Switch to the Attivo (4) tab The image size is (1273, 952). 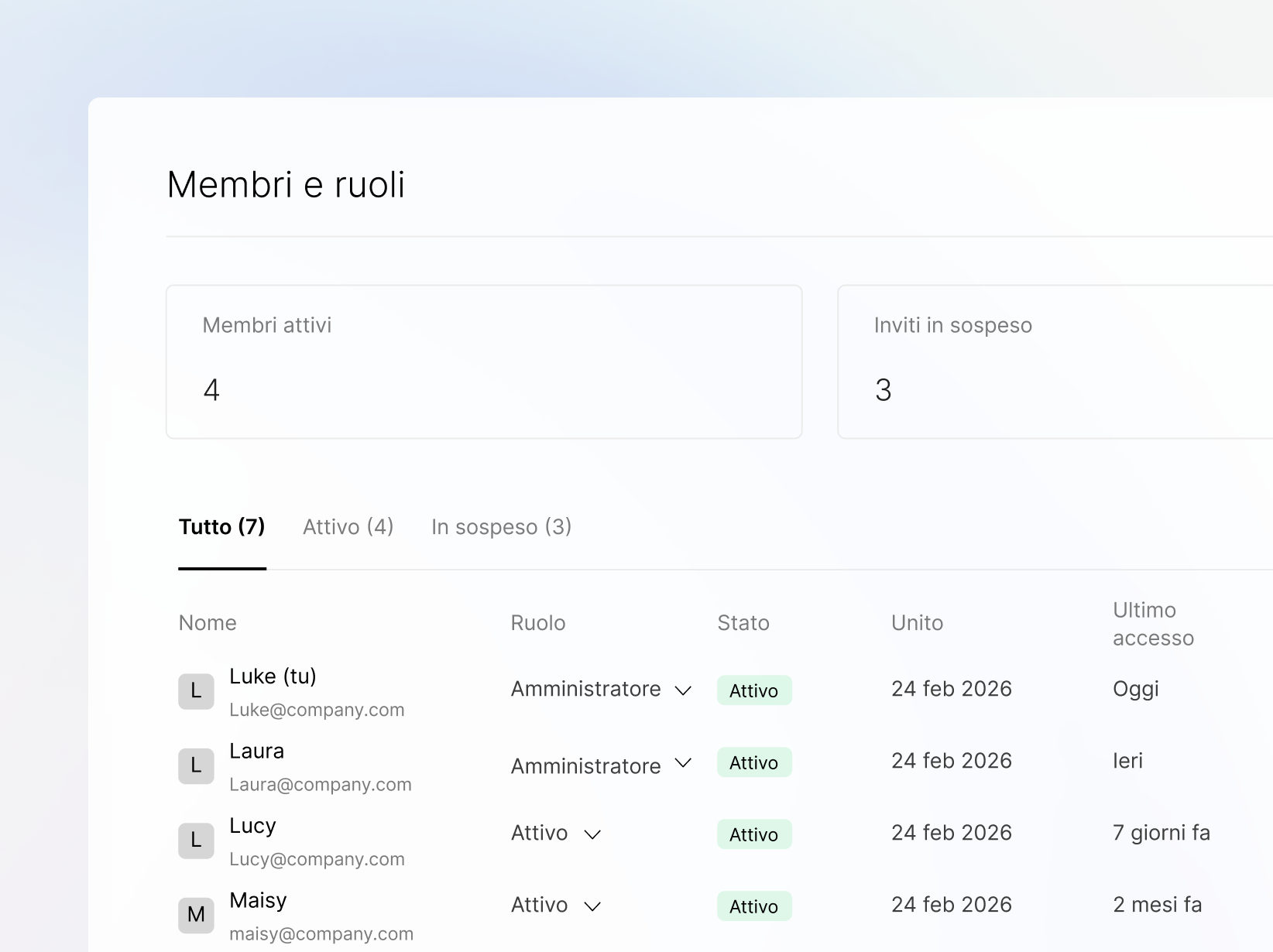348,527
